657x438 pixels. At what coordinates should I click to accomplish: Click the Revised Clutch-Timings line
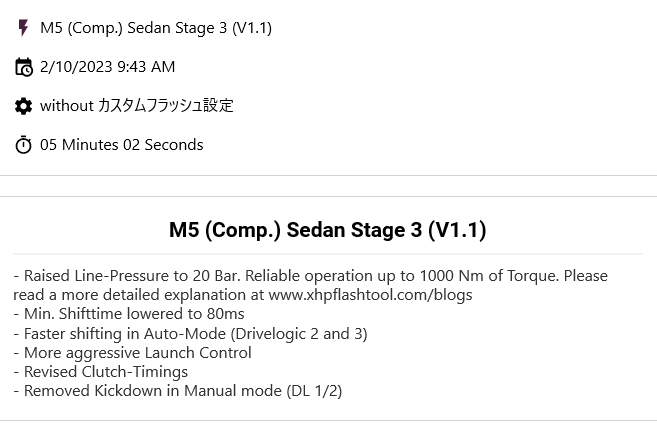click(101, 372)
